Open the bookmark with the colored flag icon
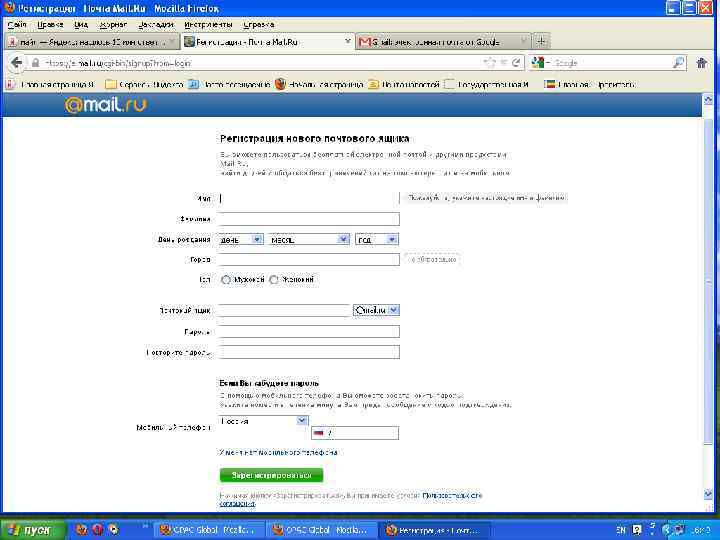Screen dimensions: 720x540 coord(590,84)
